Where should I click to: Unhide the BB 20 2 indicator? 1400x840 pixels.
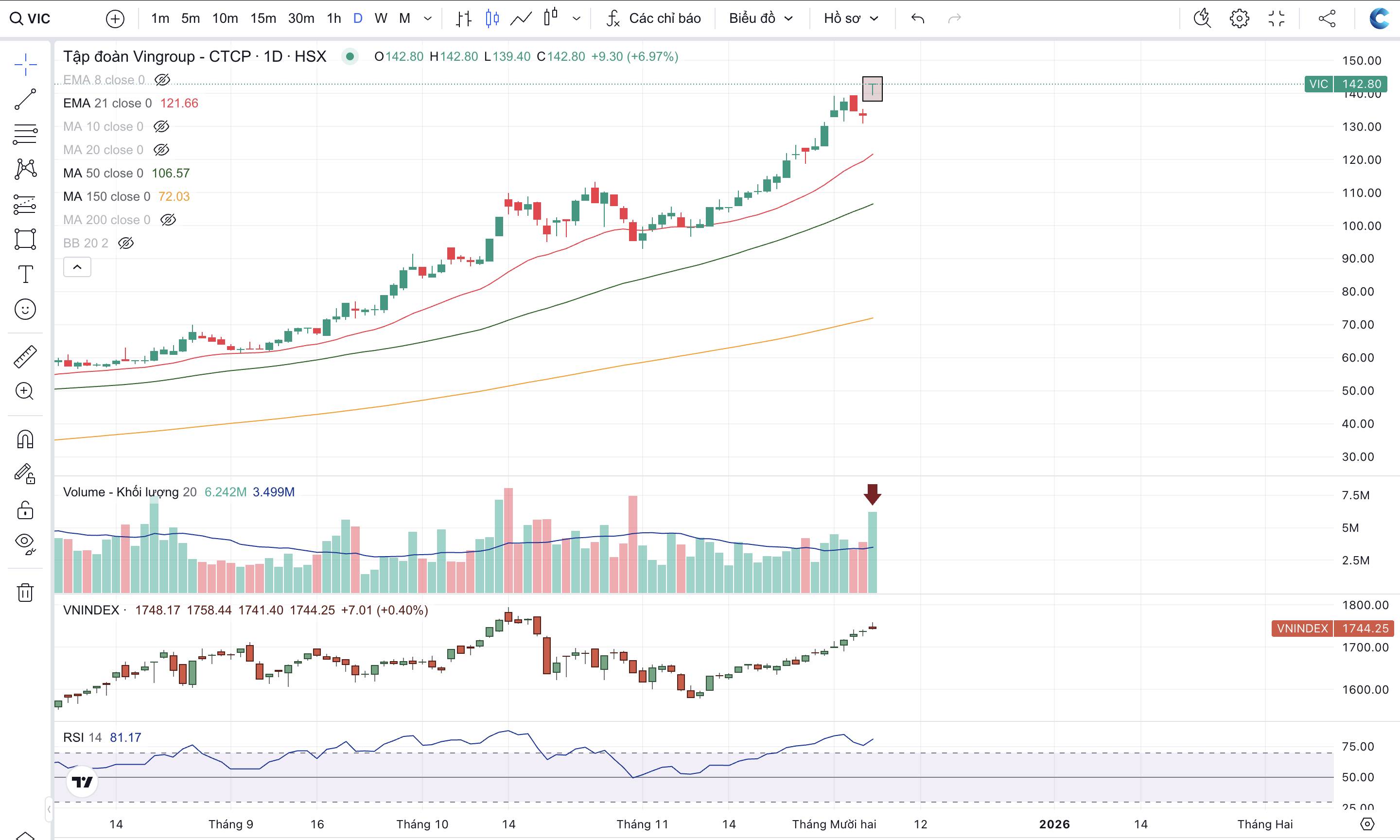pos(125,244)
